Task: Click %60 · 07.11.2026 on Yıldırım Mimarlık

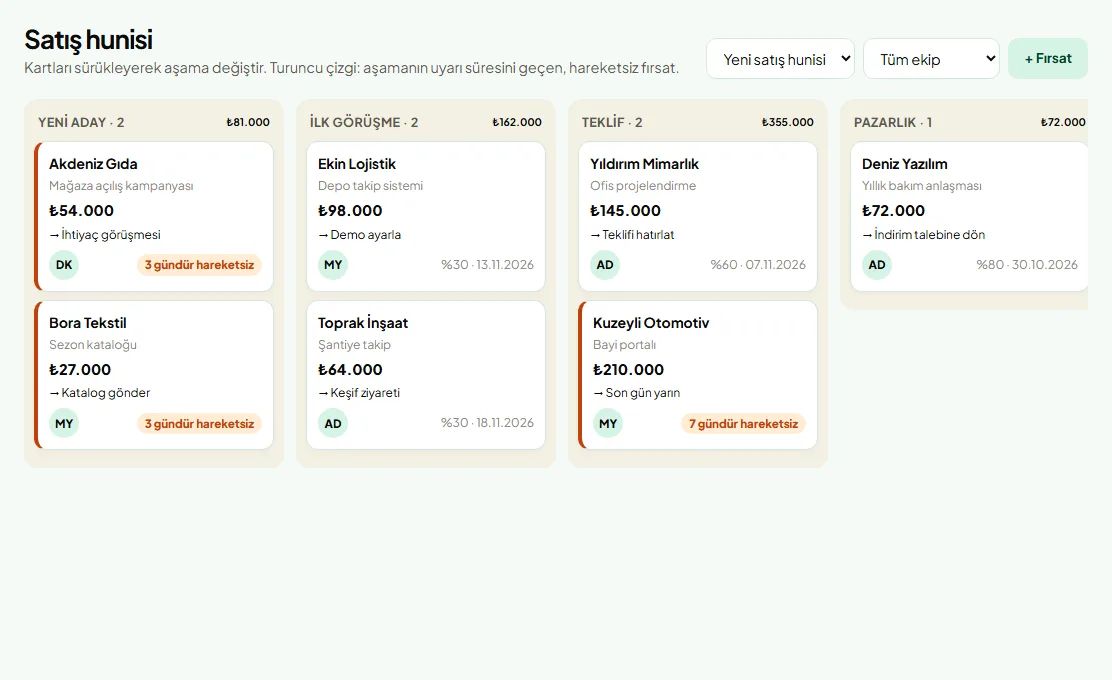Action: [x=758, y=264]
